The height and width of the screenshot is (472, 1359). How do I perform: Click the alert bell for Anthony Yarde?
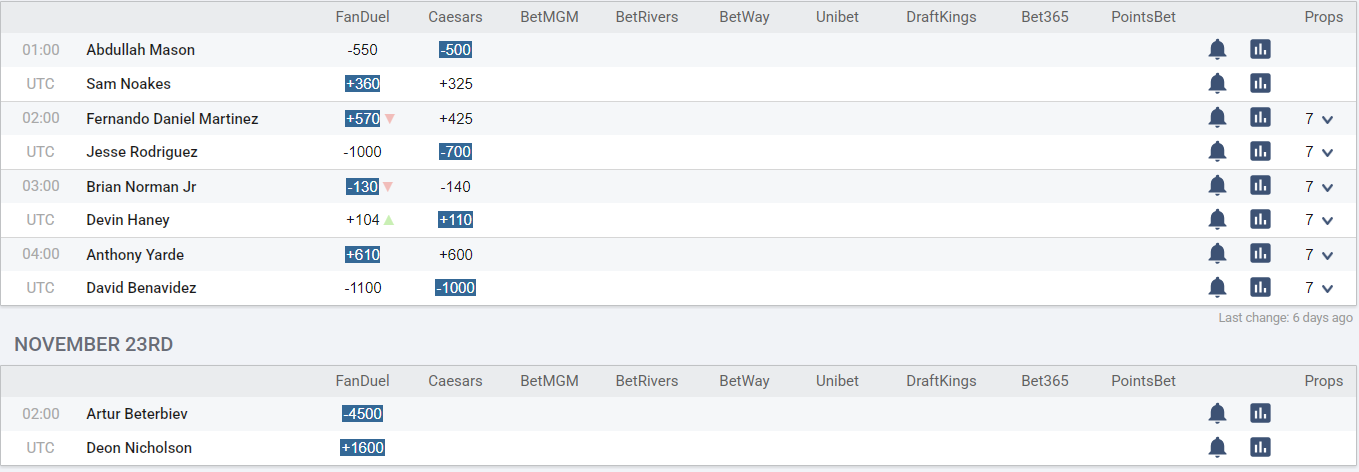(1217, 254)
